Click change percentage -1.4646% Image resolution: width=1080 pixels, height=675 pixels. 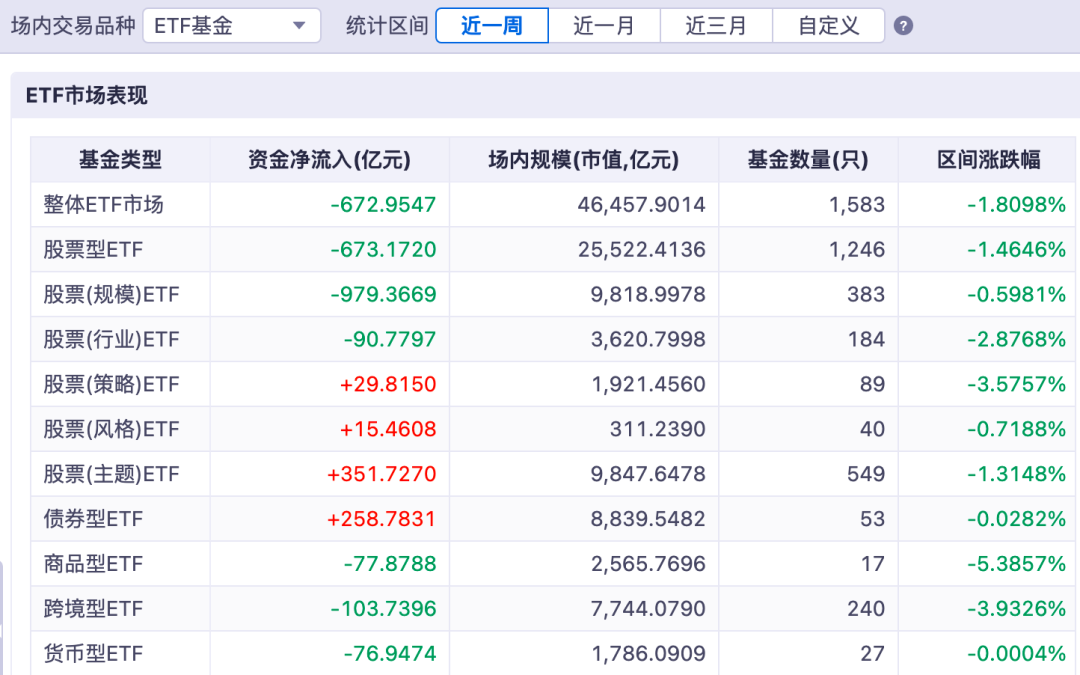(x=1017, y=249)
